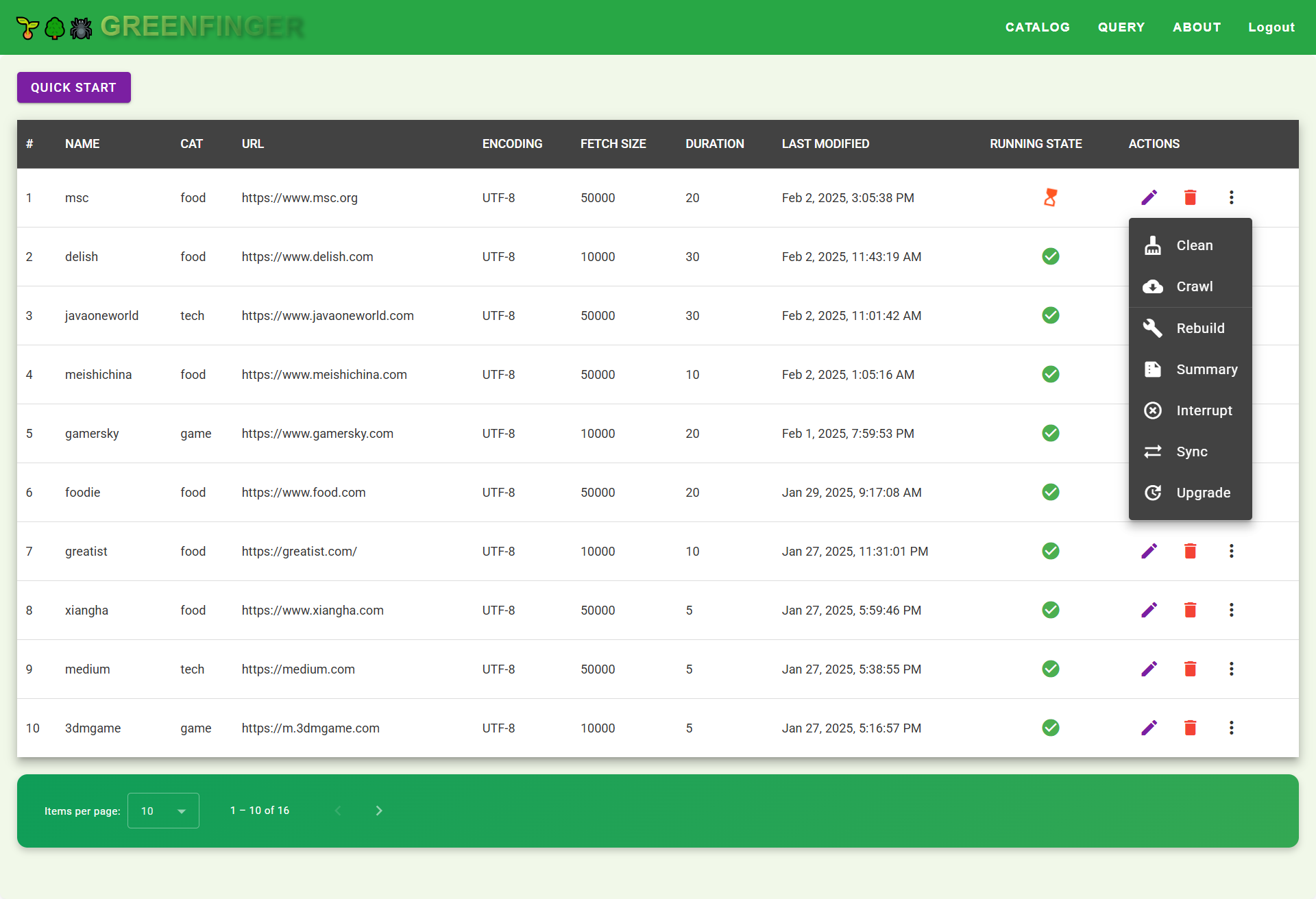The width and height of the screenshot is (1316, 899).
Task: Click the URL https://www.meishichina.com
Action: (x=324, y=375)
